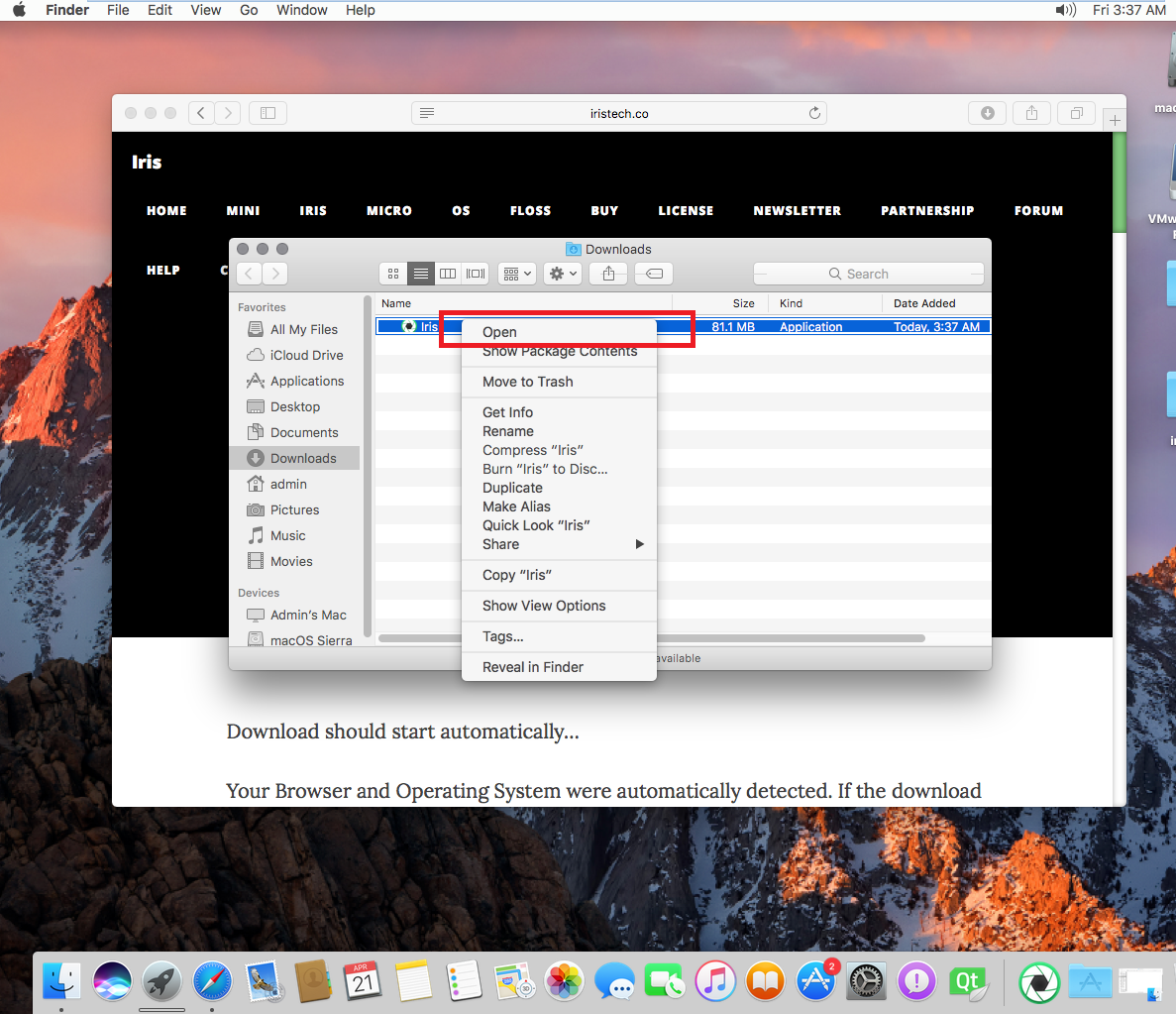
Task: Choose Compress "Iris"
Action: point(560,450)
